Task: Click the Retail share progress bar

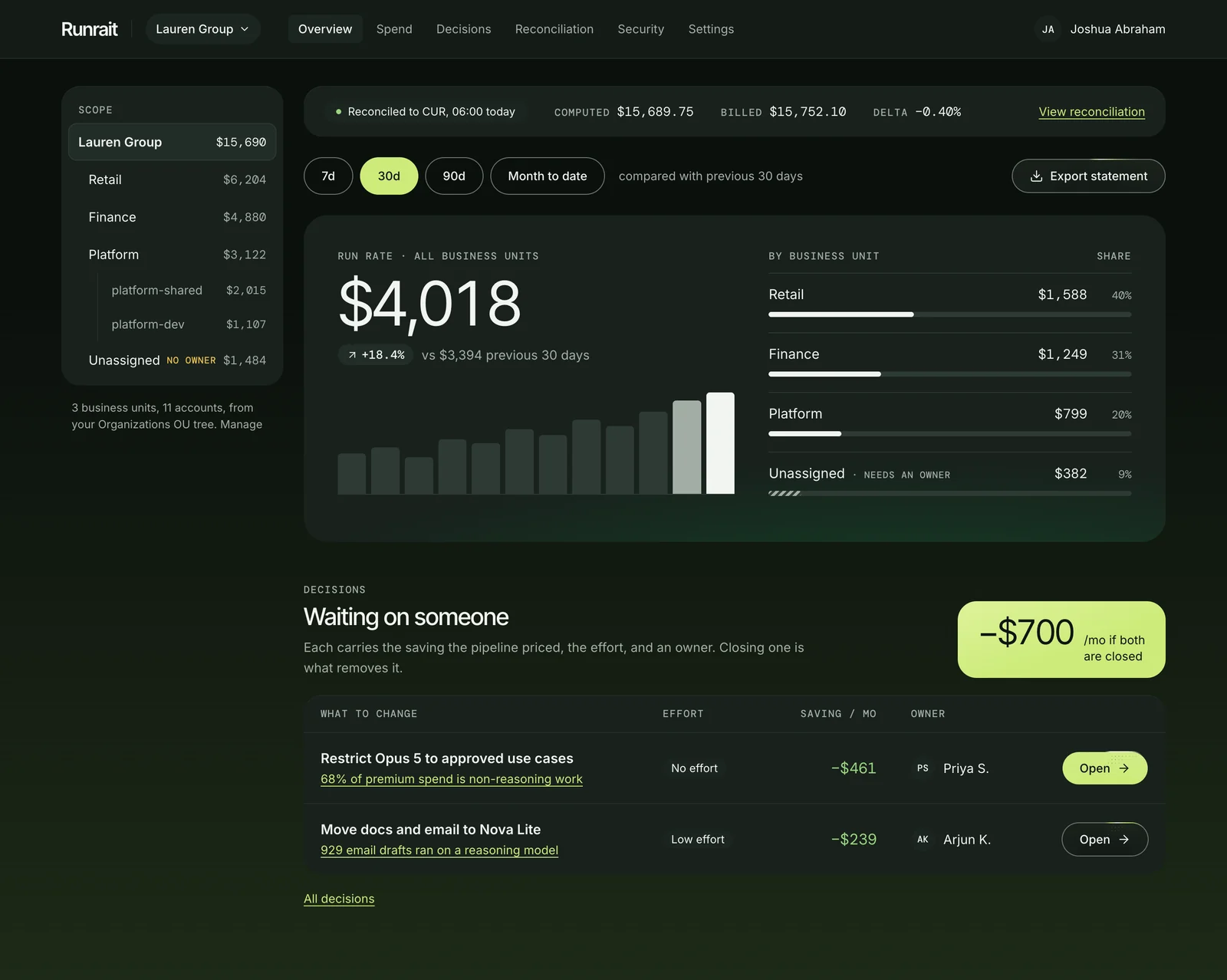Action: tap(949, 314)
